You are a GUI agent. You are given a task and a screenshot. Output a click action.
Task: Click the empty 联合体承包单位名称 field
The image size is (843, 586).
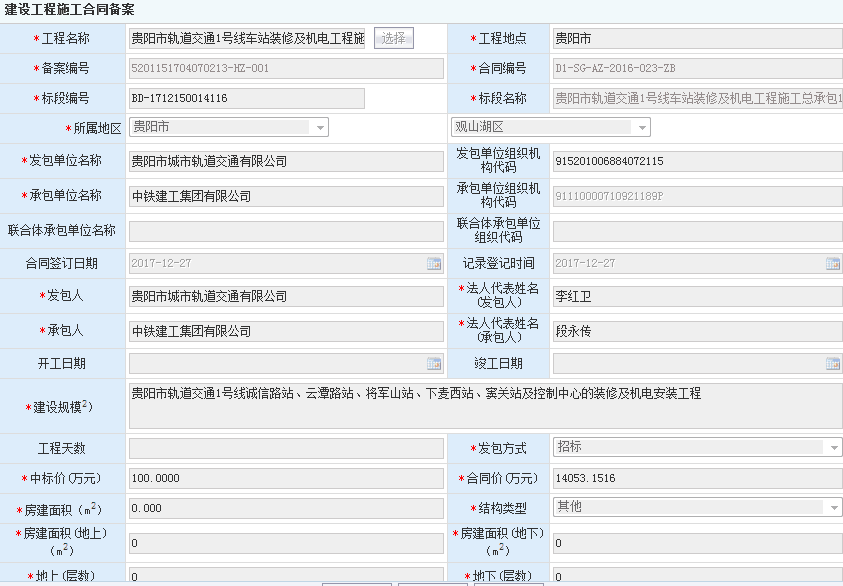(x=286, y=231)
